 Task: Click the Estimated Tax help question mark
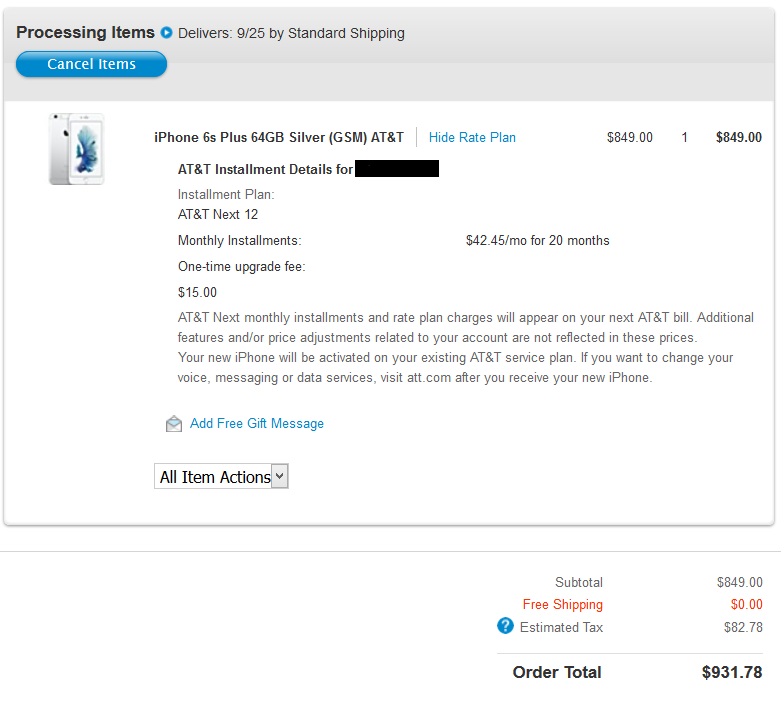[505, 626]
